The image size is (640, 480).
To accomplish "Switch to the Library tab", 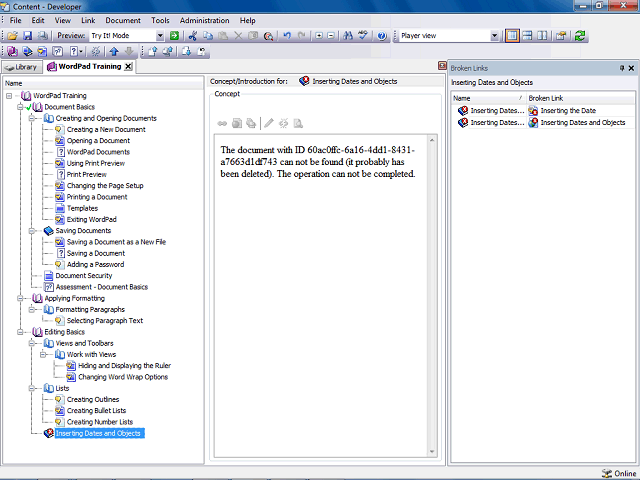I will (x=22, y=67).
